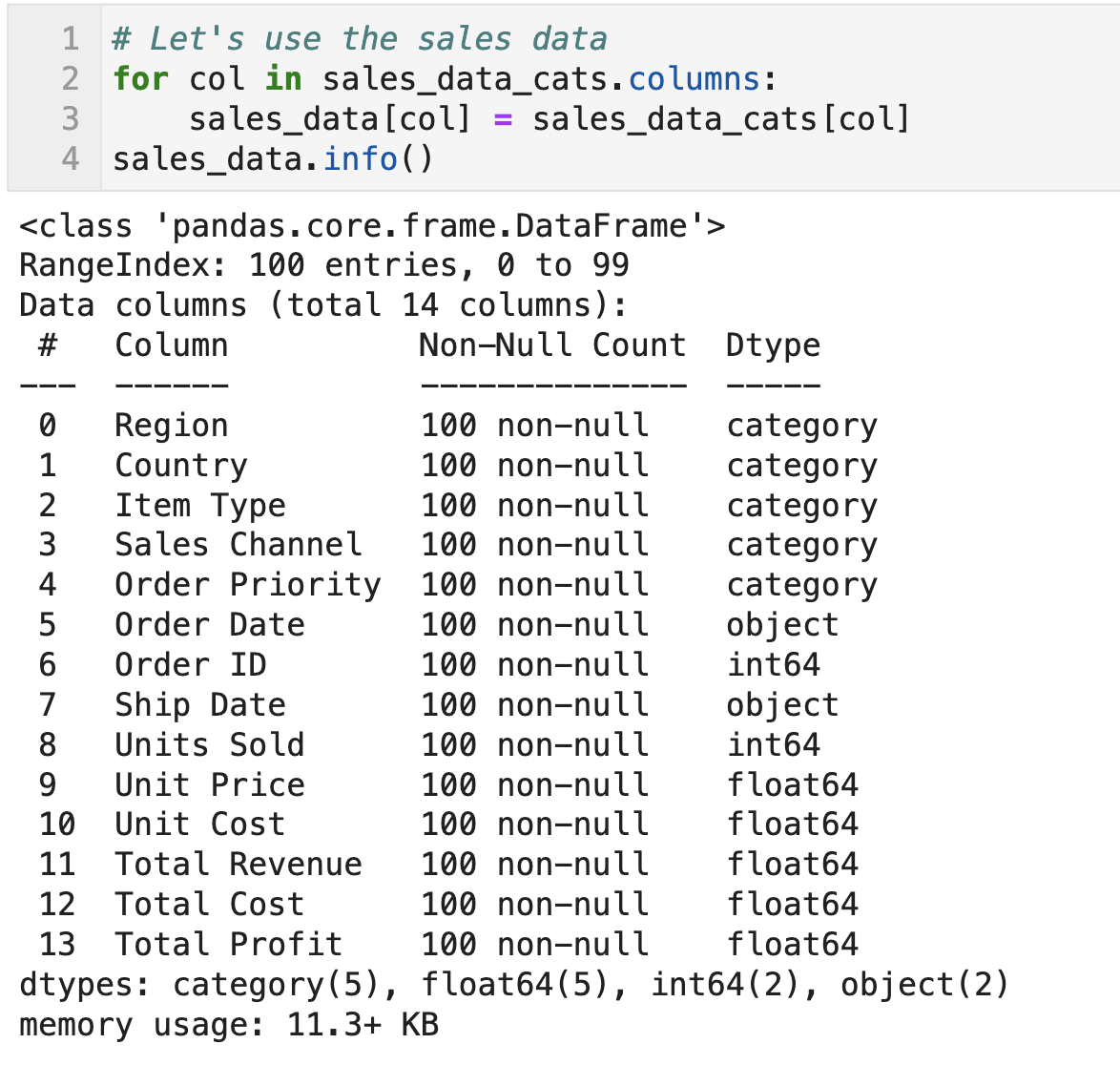Click the memory usage line
The height and width of the screenshot is (1065, 1120).
tap(229, 1025)
